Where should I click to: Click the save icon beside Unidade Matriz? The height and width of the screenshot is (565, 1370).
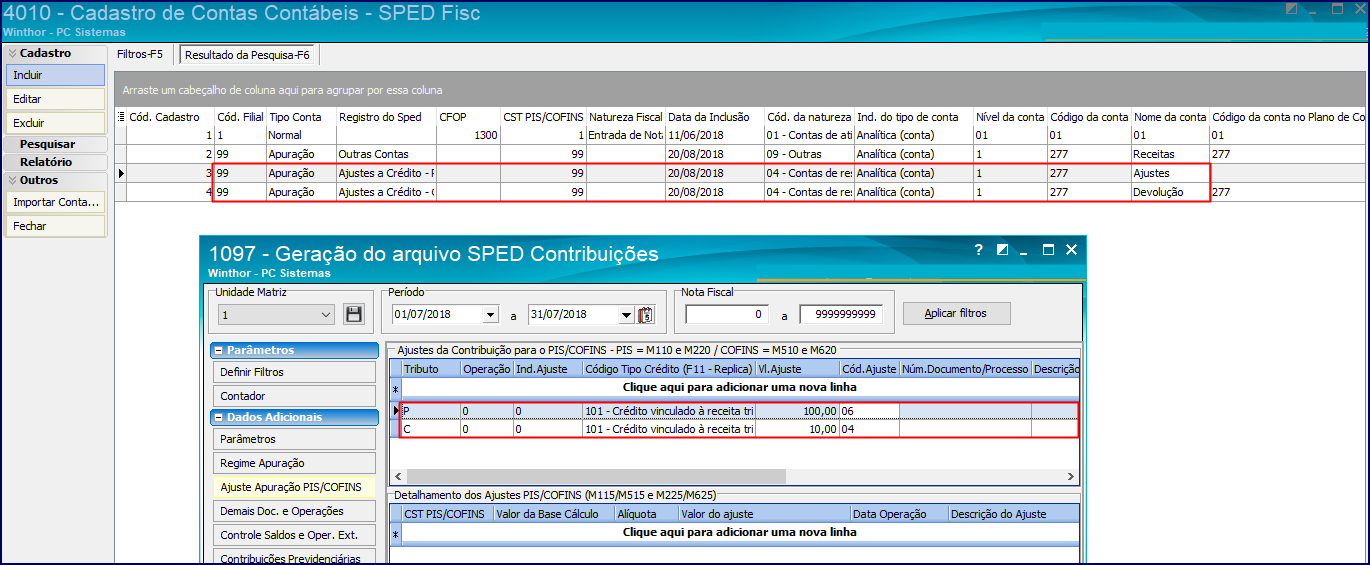353,314
